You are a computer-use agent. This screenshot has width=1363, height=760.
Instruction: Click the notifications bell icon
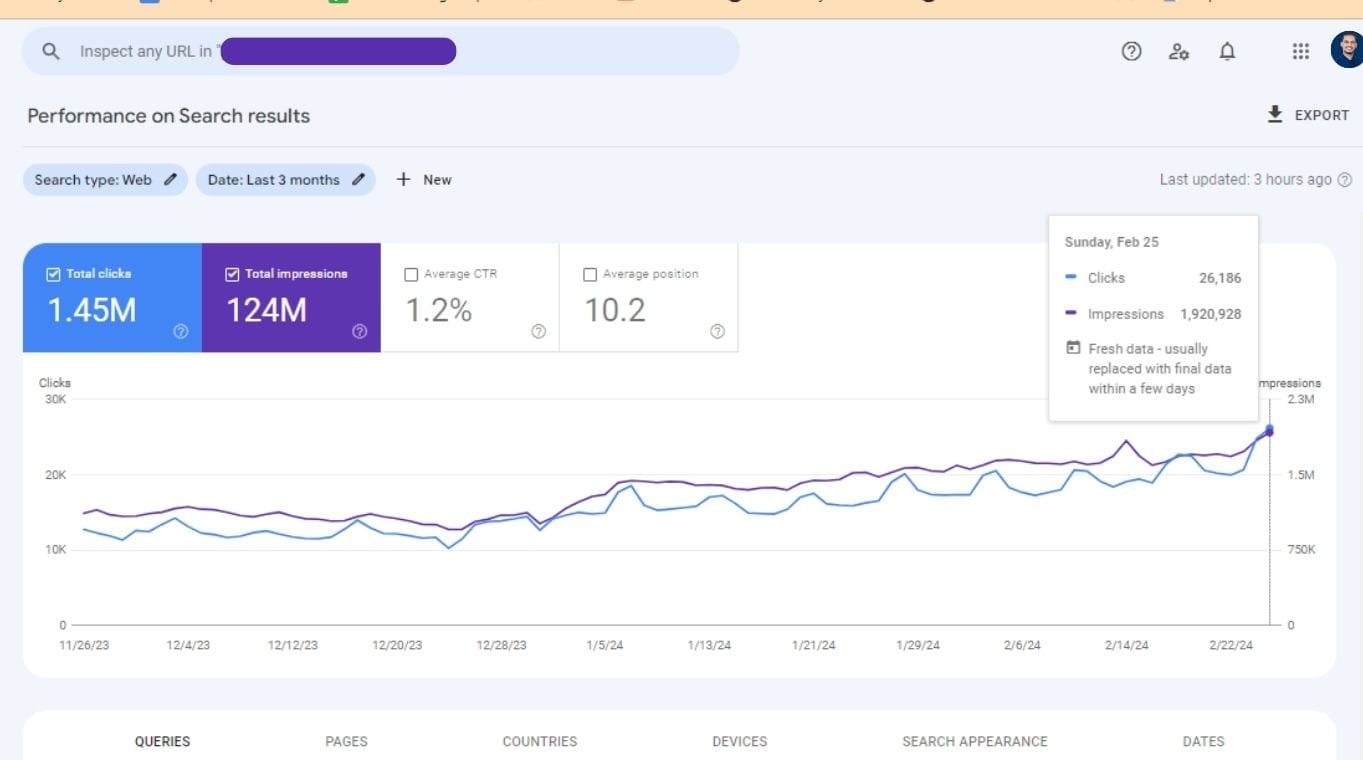pyautogui.click(x=1228, y=51)
